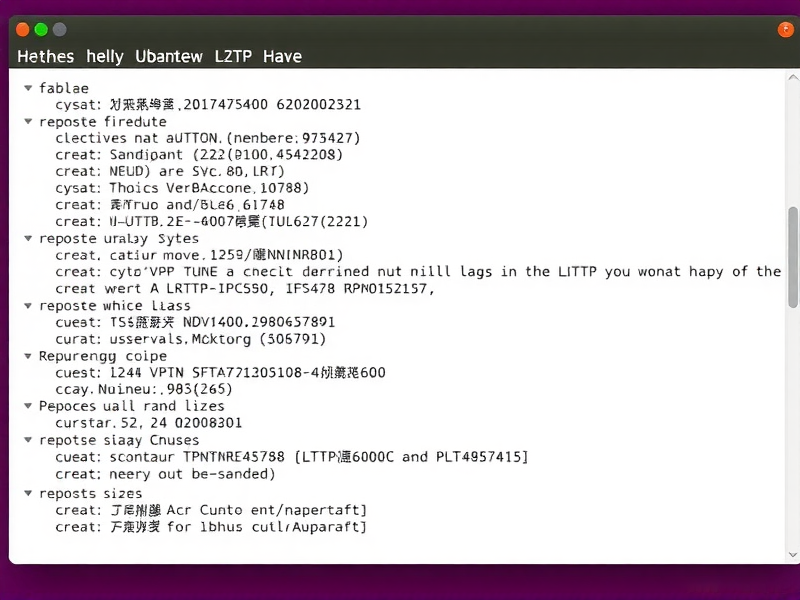Open the helly menu

pos(105,57)
